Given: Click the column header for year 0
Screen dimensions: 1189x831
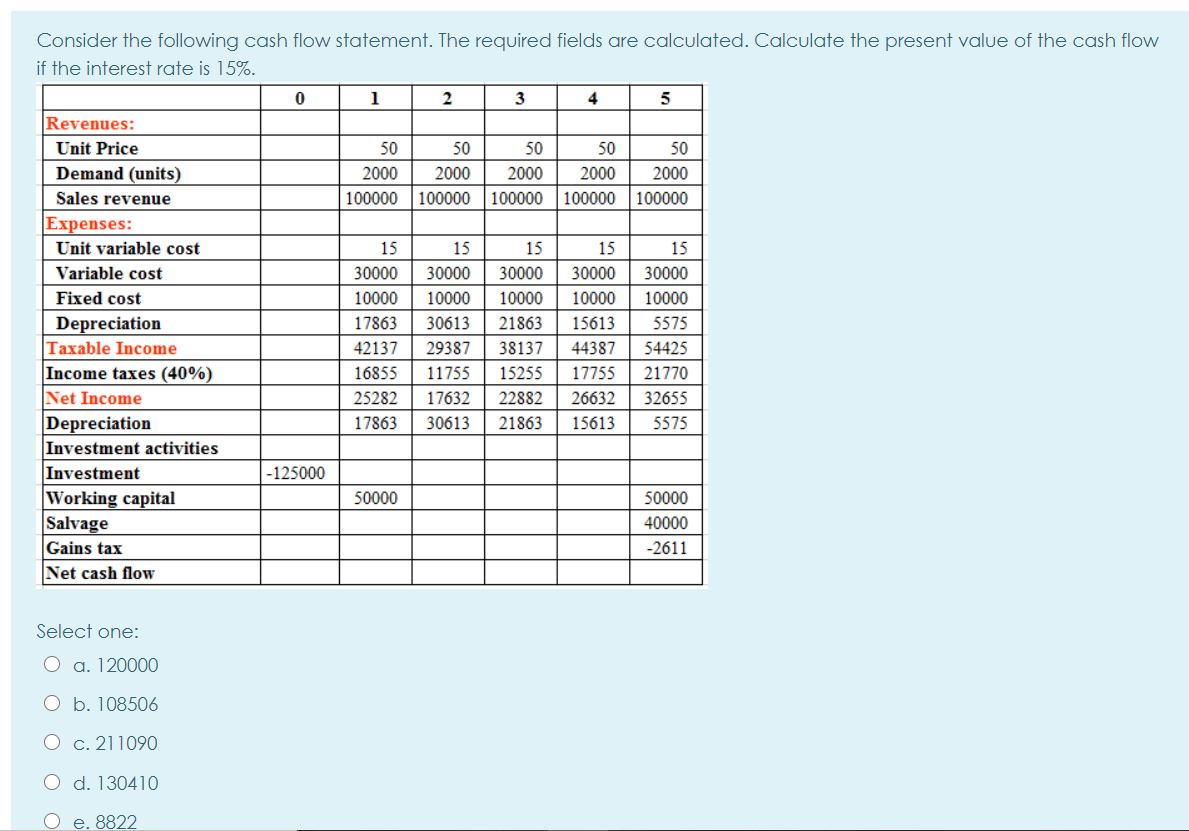Looking at the screenshot, I should coord(298,97).
